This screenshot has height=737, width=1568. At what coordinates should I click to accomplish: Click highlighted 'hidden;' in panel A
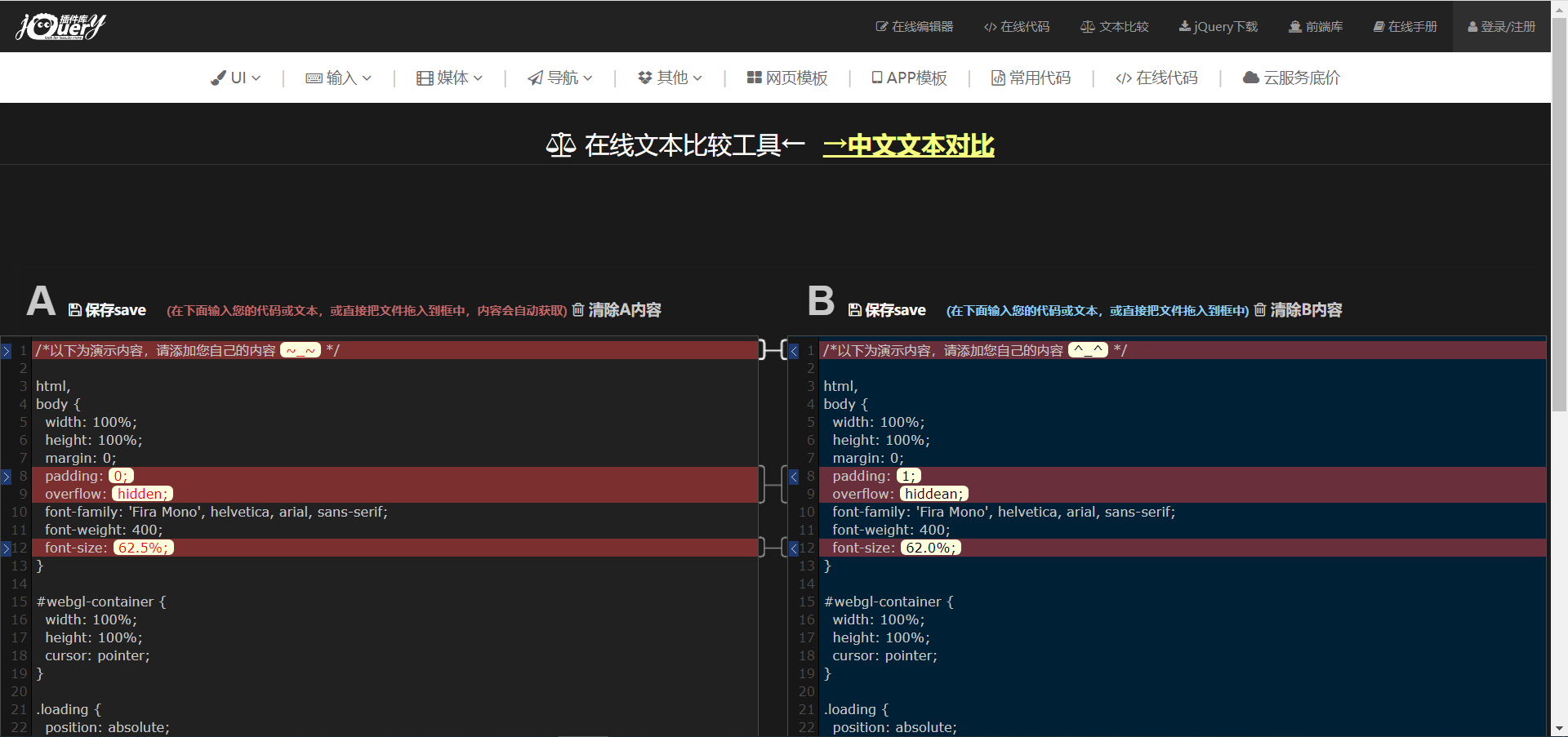point(142,494)
